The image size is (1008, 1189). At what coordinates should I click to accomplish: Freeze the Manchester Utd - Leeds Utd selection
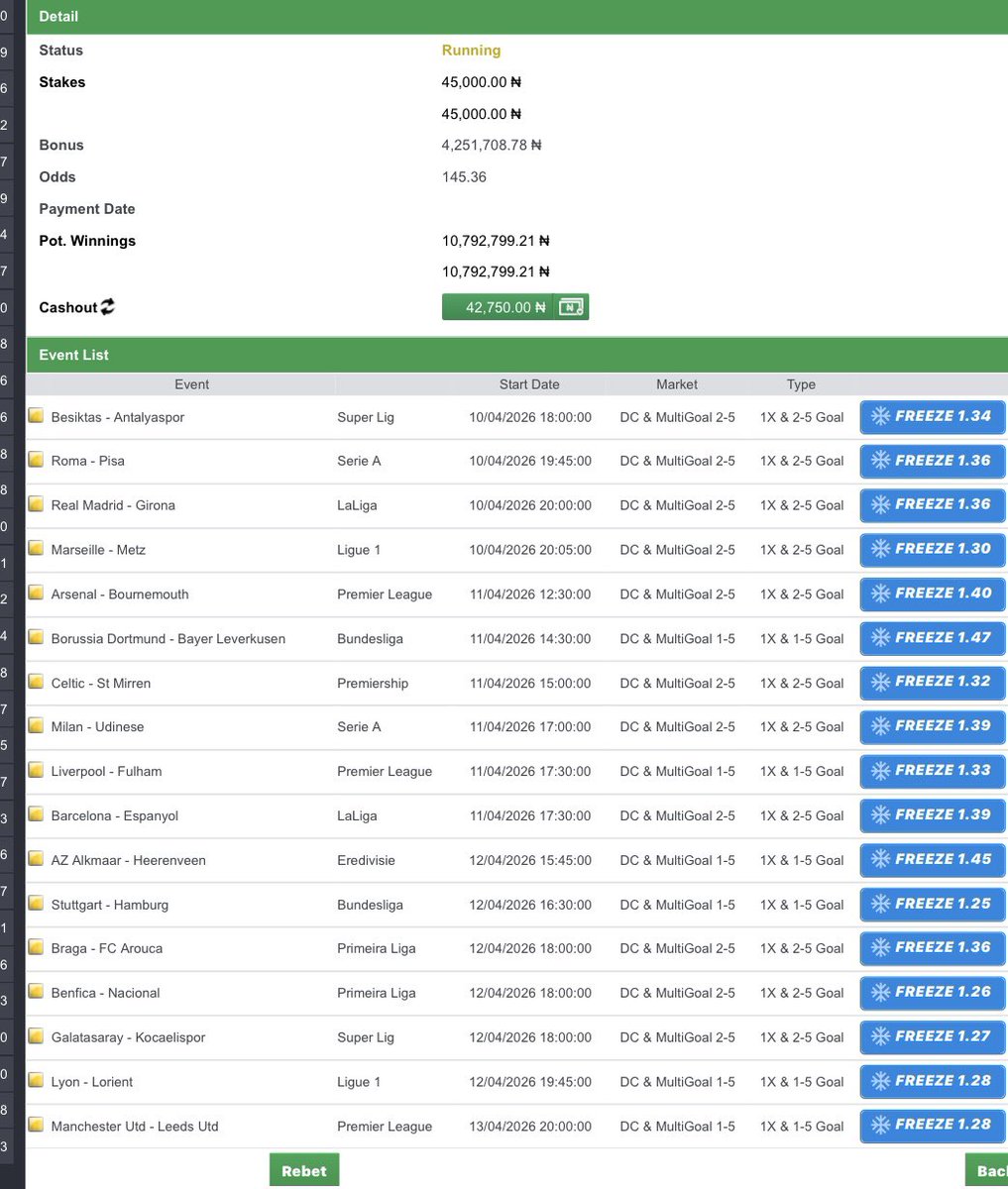[x=932, y=1125]
